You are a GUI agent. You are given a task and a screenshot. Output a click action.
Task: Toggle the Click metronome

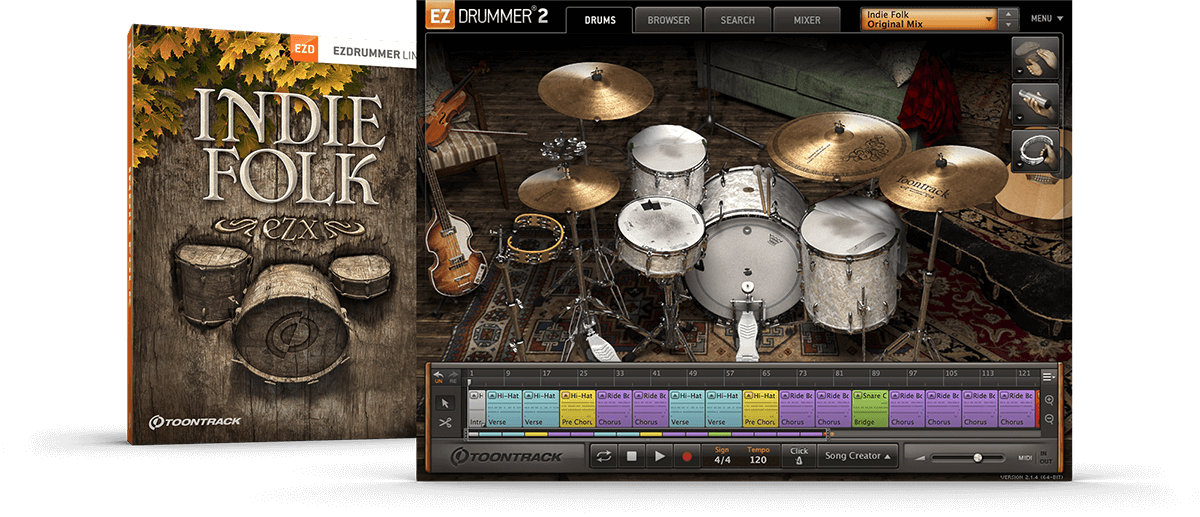click(x=798, y=456)
